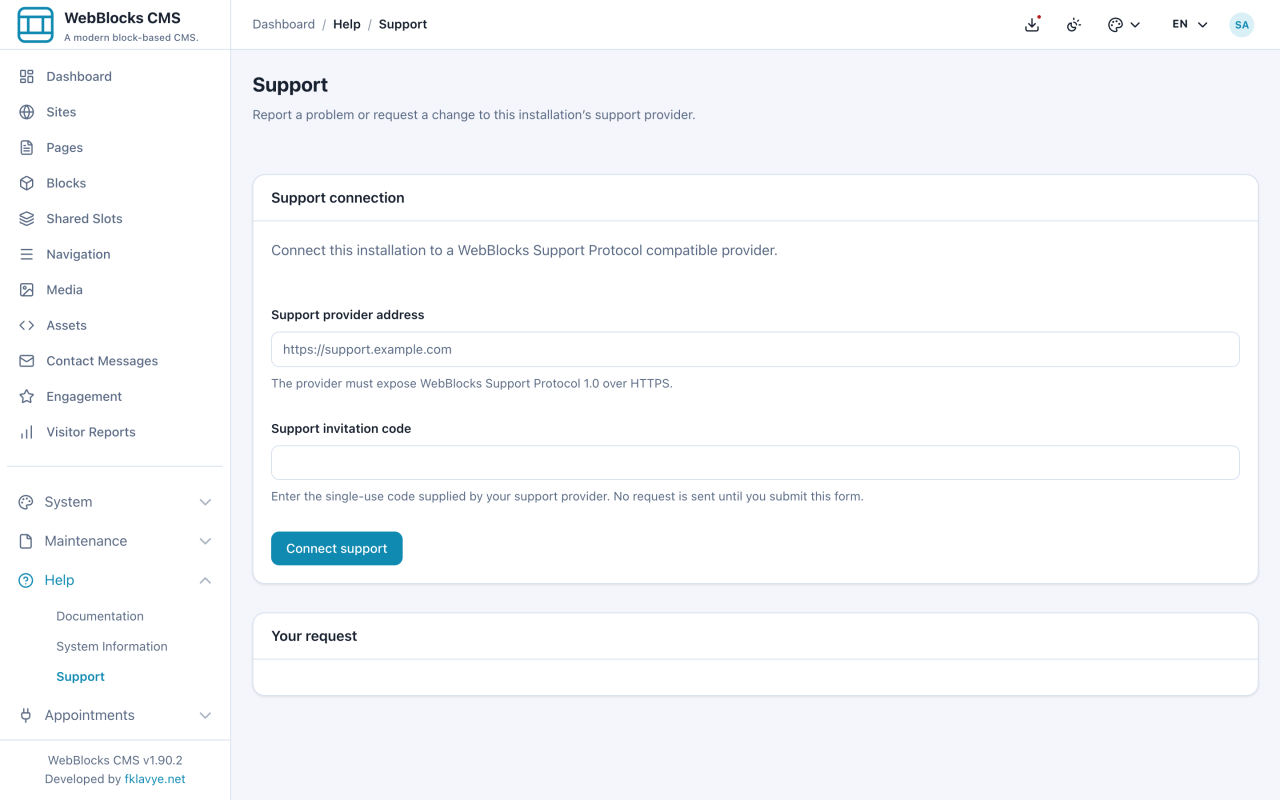The height and width of the screenshot is (800, 1280).
Task: Click the WebBlocks CMS logo icon
Action: (36, 25)
